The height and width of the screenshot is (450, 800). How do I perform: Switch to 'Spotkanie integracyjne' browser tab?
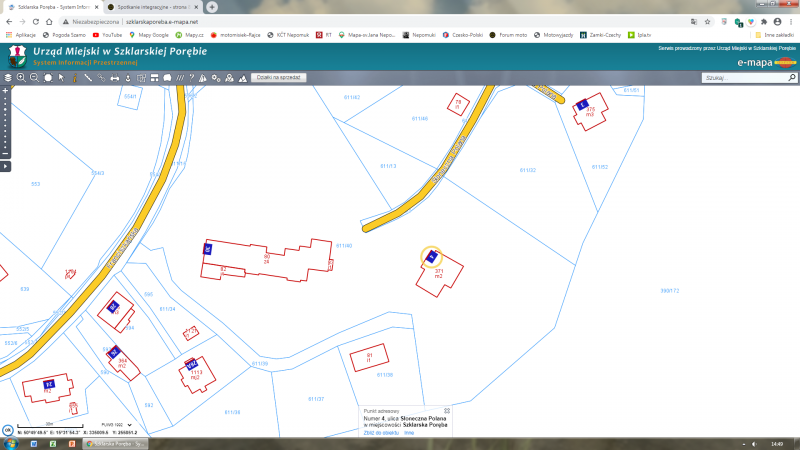click(x=150, y=7)
